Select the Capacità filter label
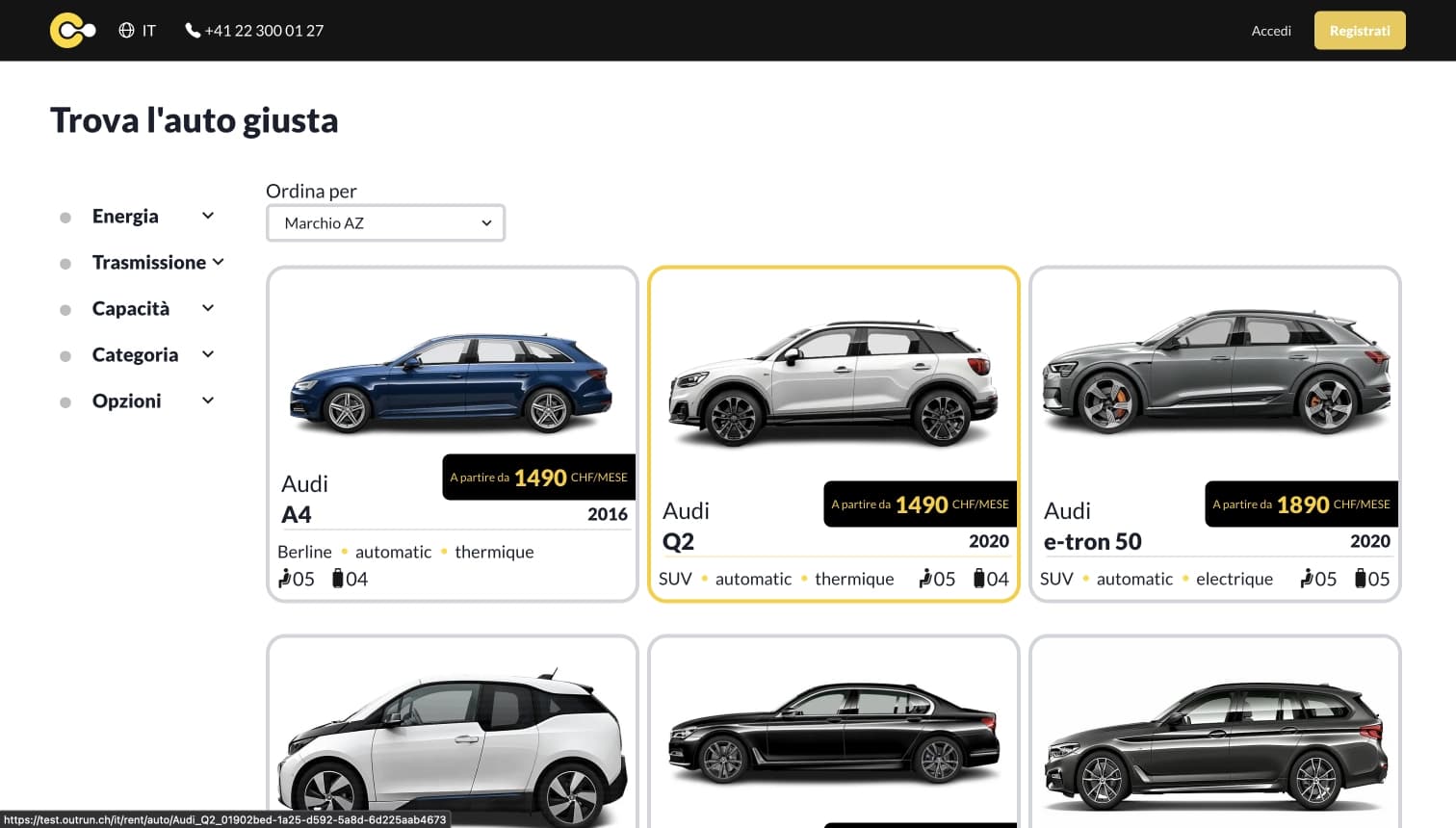The height and width of the screenshot is (828, 1456). point(131,309)
